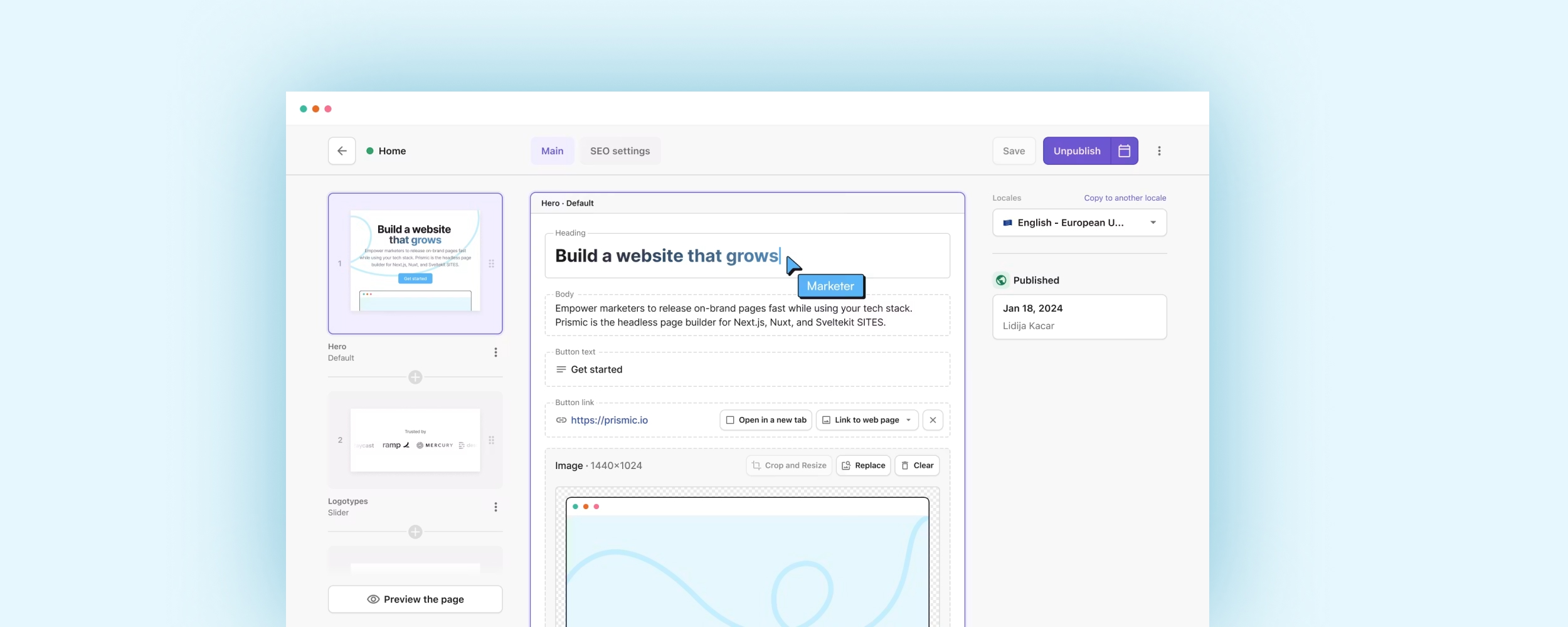Image resolution: width=1568 pixels, height=627 pixels.
Task: Click the Hero Default slice label
Action: click(x=341, y=352)
